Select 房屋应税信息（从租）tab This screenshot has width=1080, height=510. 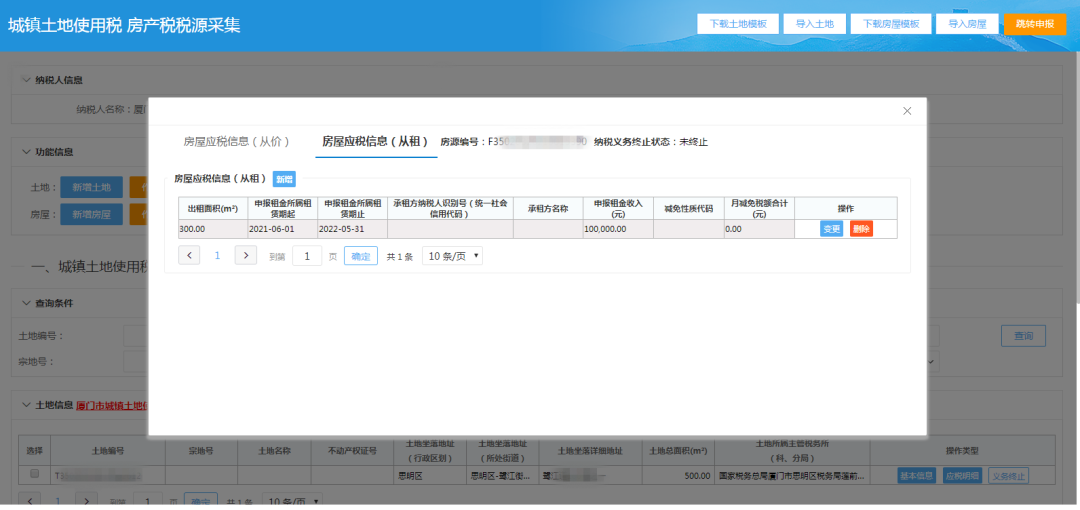[376, 142]
